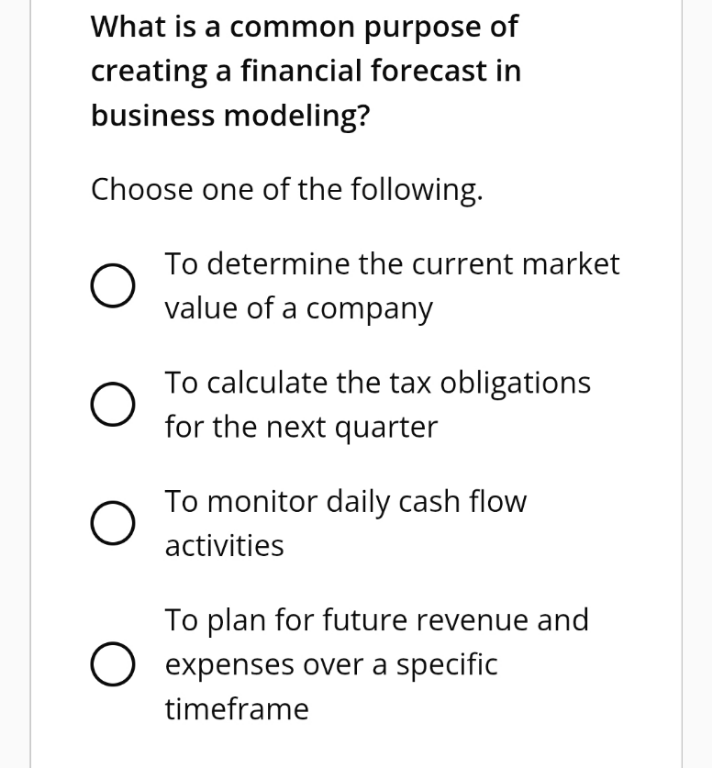Click the 'expenses over a specific' text line
The image size is (712, 768).
(x=331, y=665)
